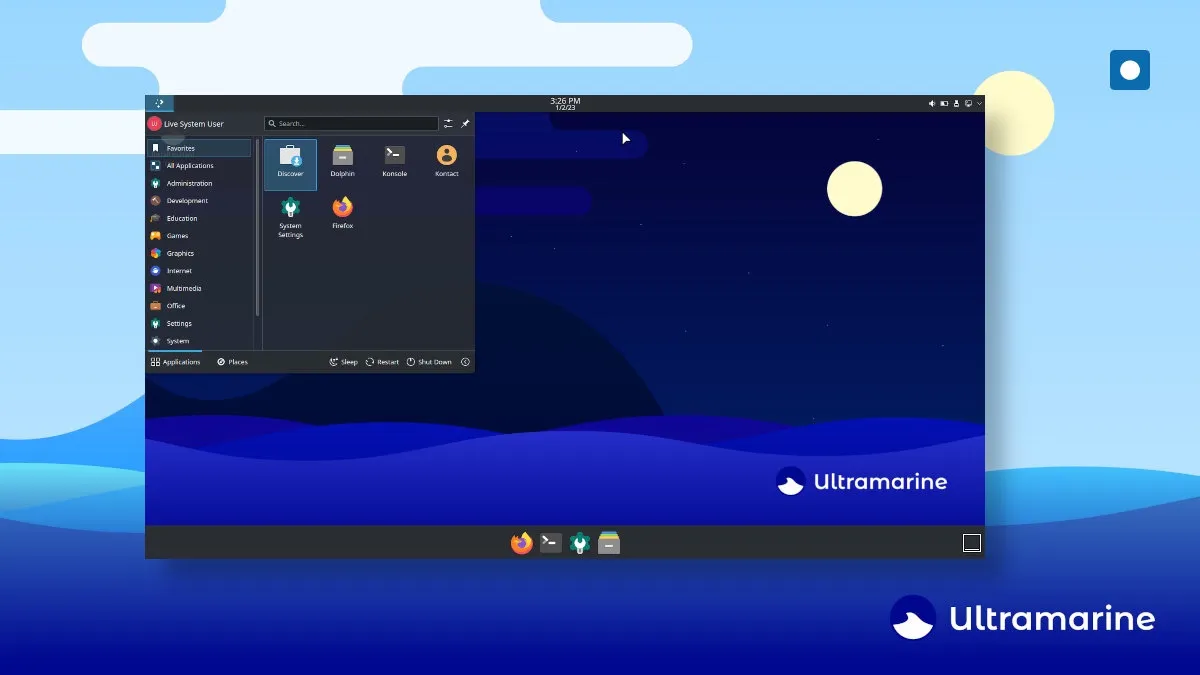Viewport: 1200px width, 675px height.
Task: Click inside the Search field
Action: (350, 123)
